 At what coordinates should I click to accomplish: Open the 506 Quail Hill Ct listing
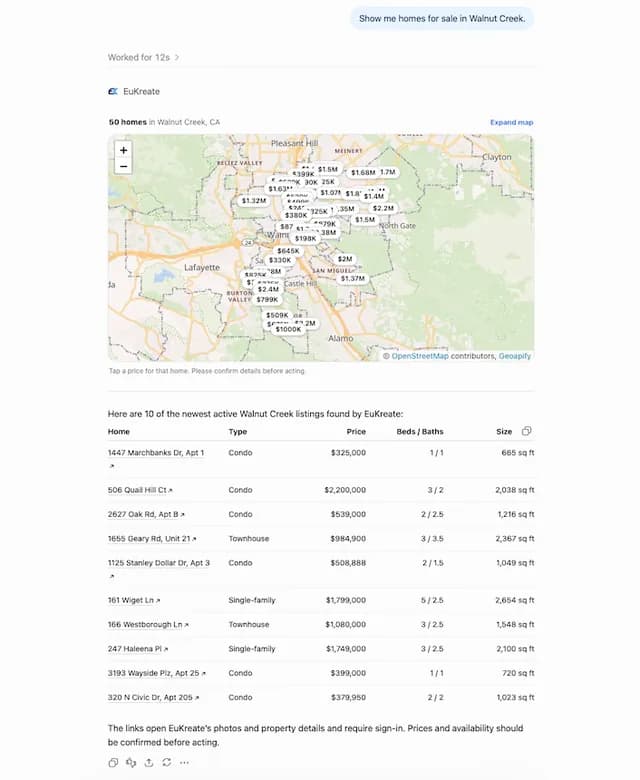click(x=140, y=490)
